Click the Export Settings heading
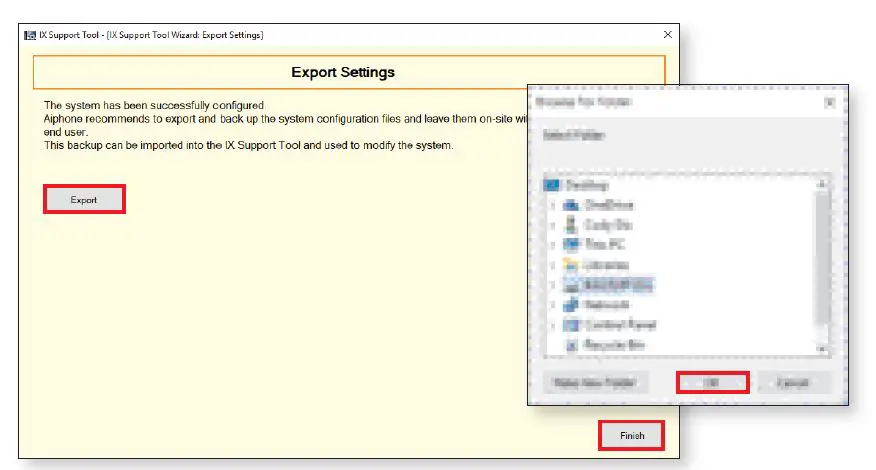 tap(343, 72)
